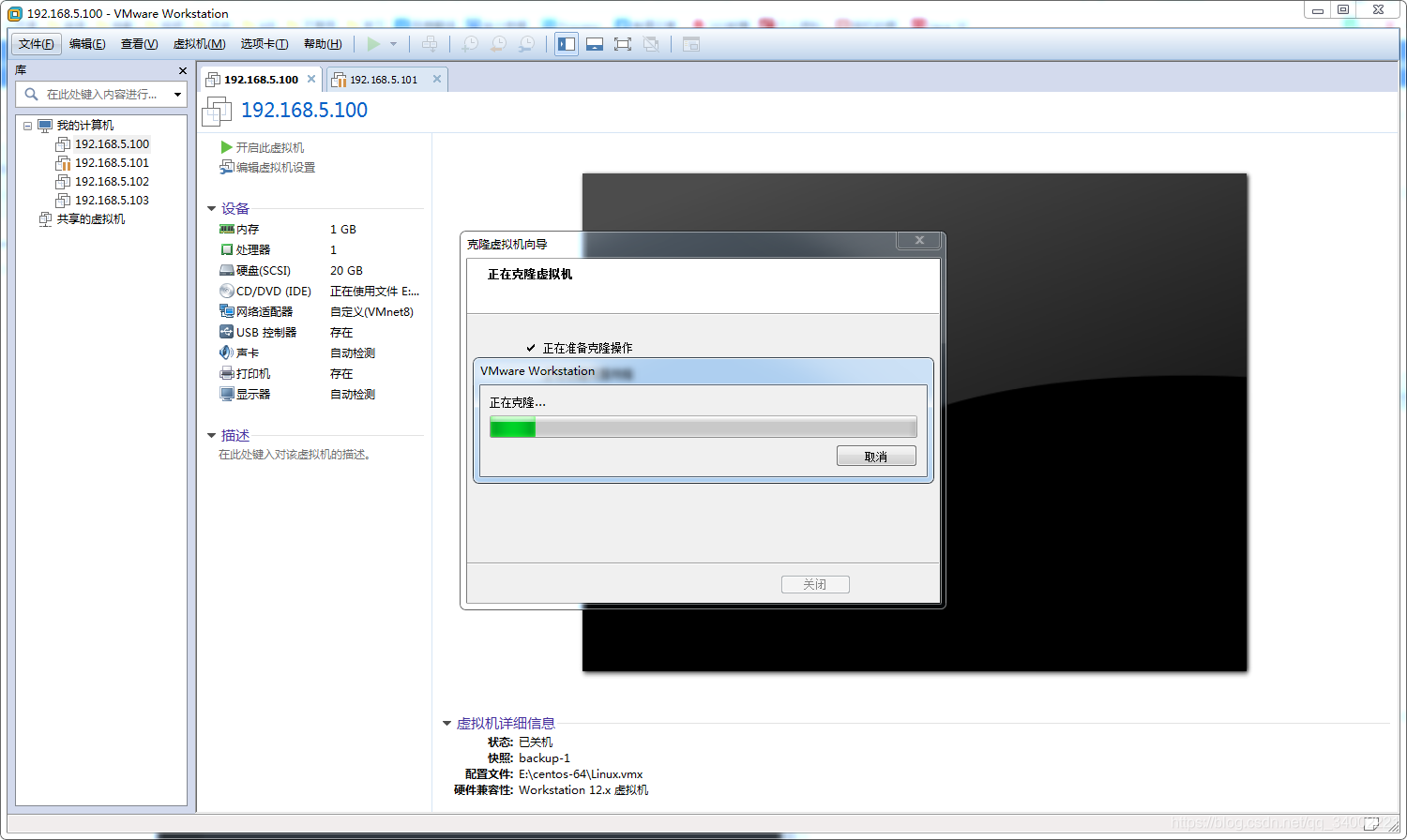The width and height of the screenshot is (1407, 840).
Task: Click the 网络适配器 network adapter icon
Action: pos(226,311)
